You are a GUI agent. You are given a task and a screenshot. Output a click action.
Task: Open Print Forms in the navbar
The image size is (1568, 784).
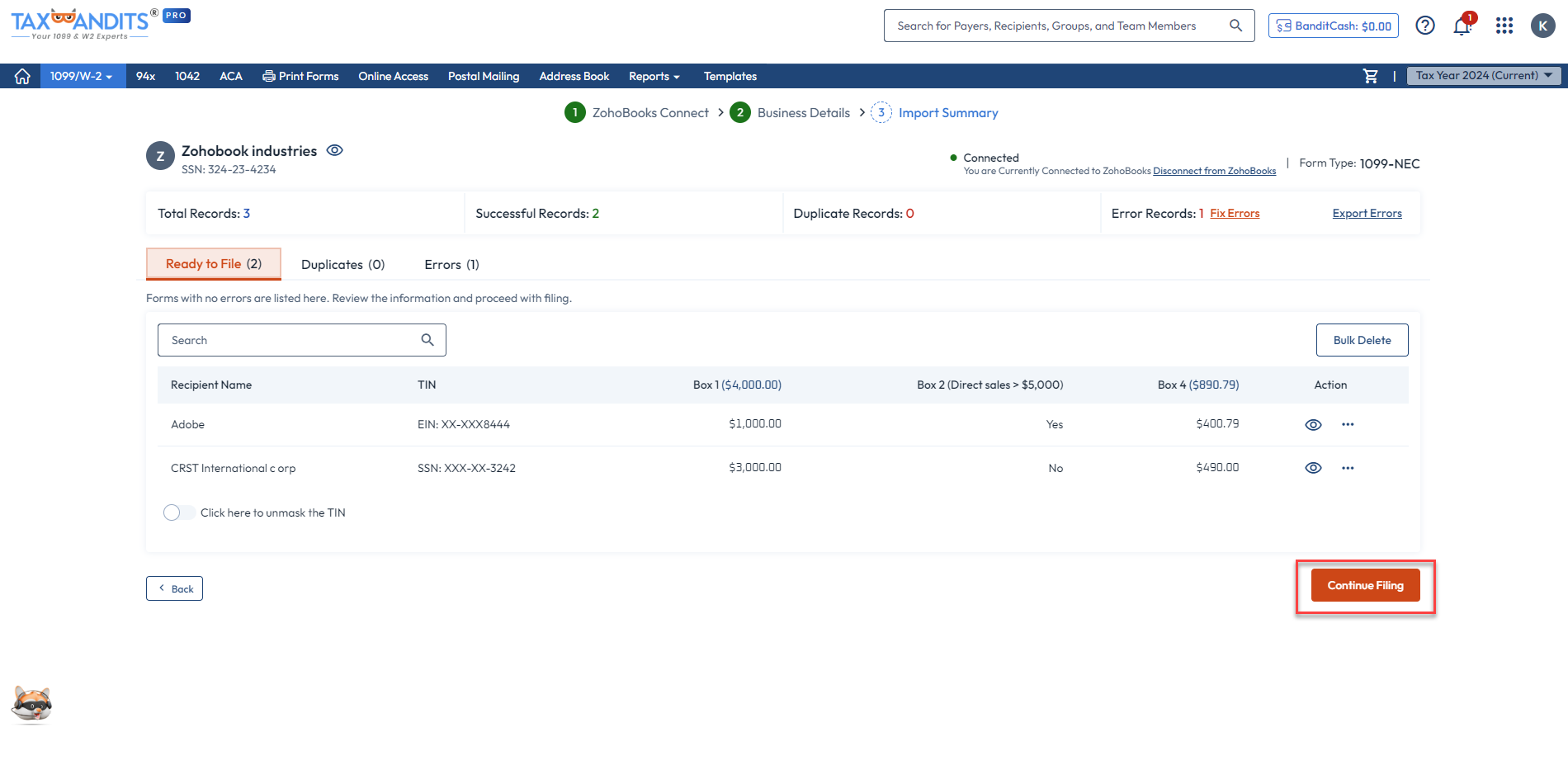click(x=300, y=76)
